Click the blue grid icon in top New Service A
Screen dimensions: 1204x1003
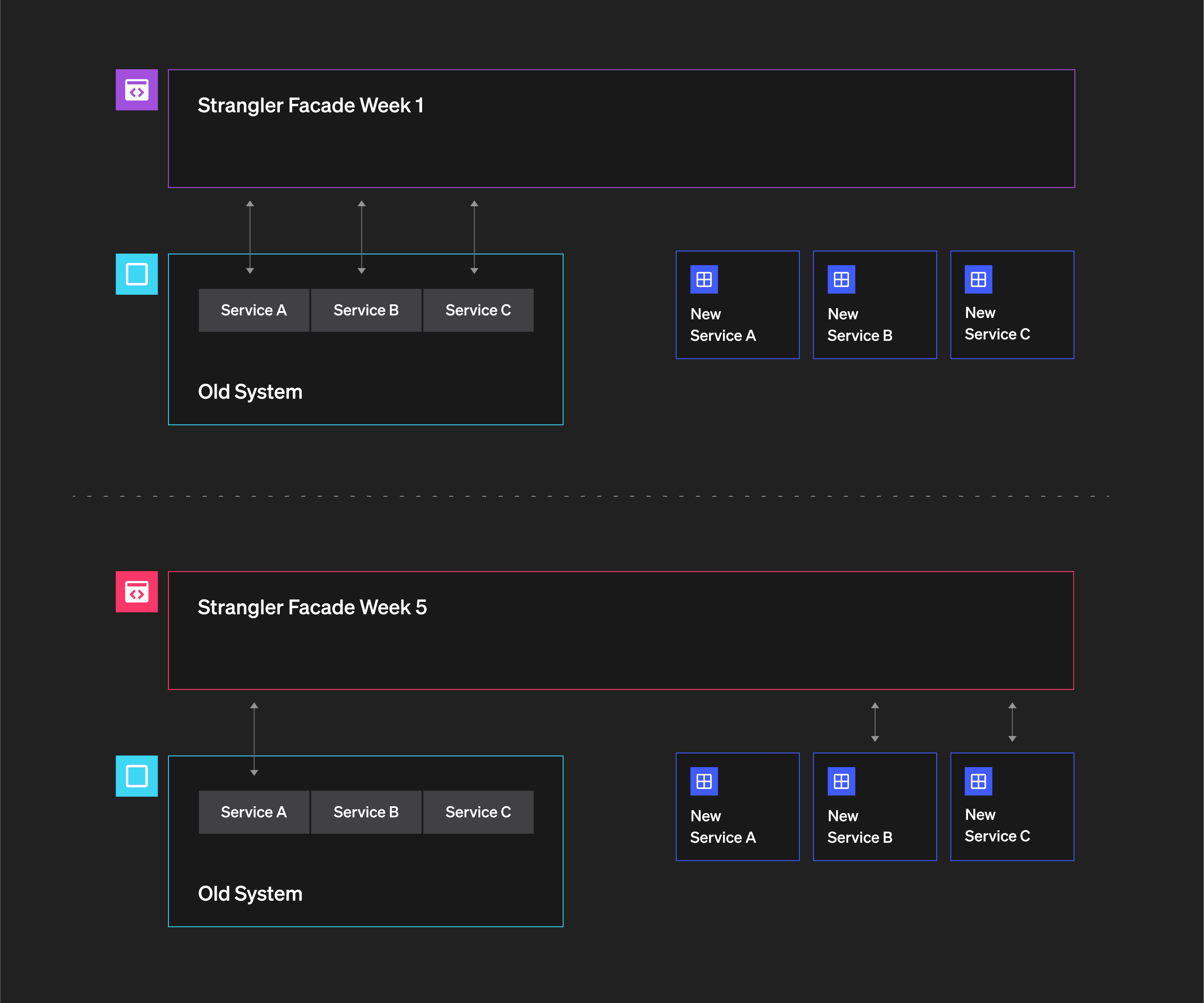[x=704, y=279]
